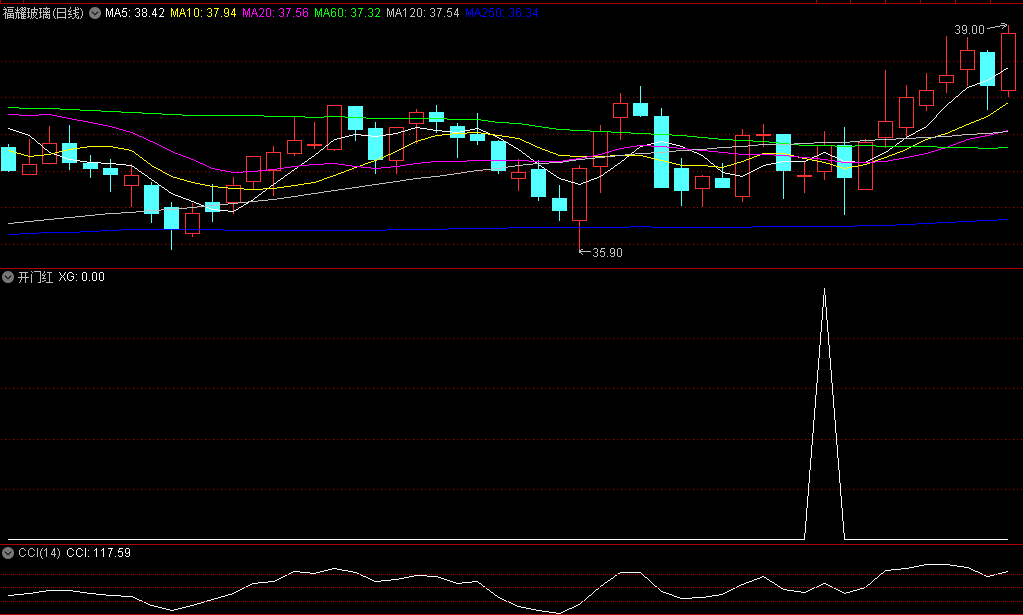
Task: Select the CCI(14) indicator name
Action: click(x=39, y=553)
